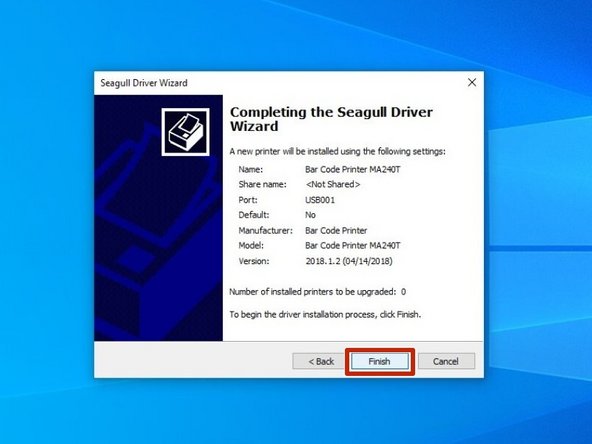Click the '<Not Shared>' share name value

coord(333,184)
